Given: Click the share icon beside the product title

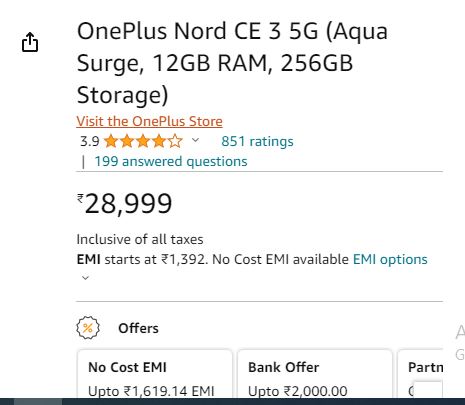Looking at the screenshot, I should point(30,42).
